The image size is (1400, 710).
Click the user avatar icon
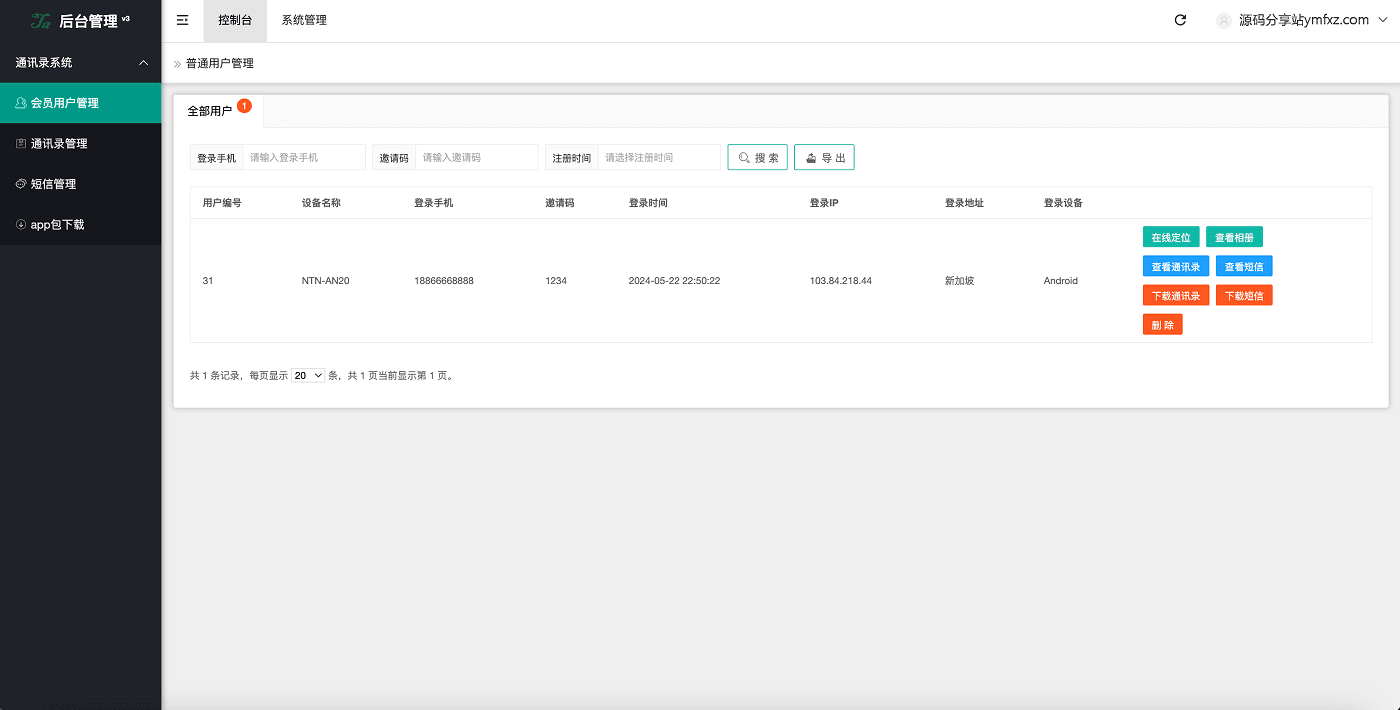coord(1224,20)
